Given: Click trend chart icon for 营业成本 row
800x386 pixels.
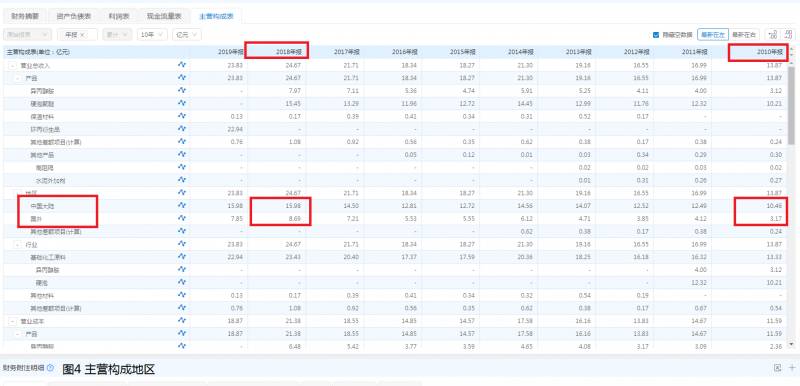Looking at the screenshot, I should point(182,321).
